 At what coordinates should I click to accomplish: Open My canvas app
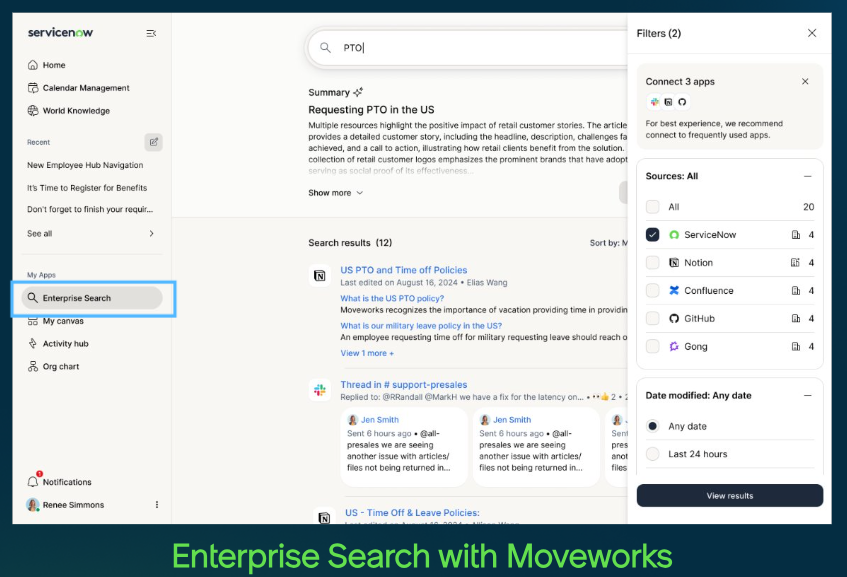56,321
